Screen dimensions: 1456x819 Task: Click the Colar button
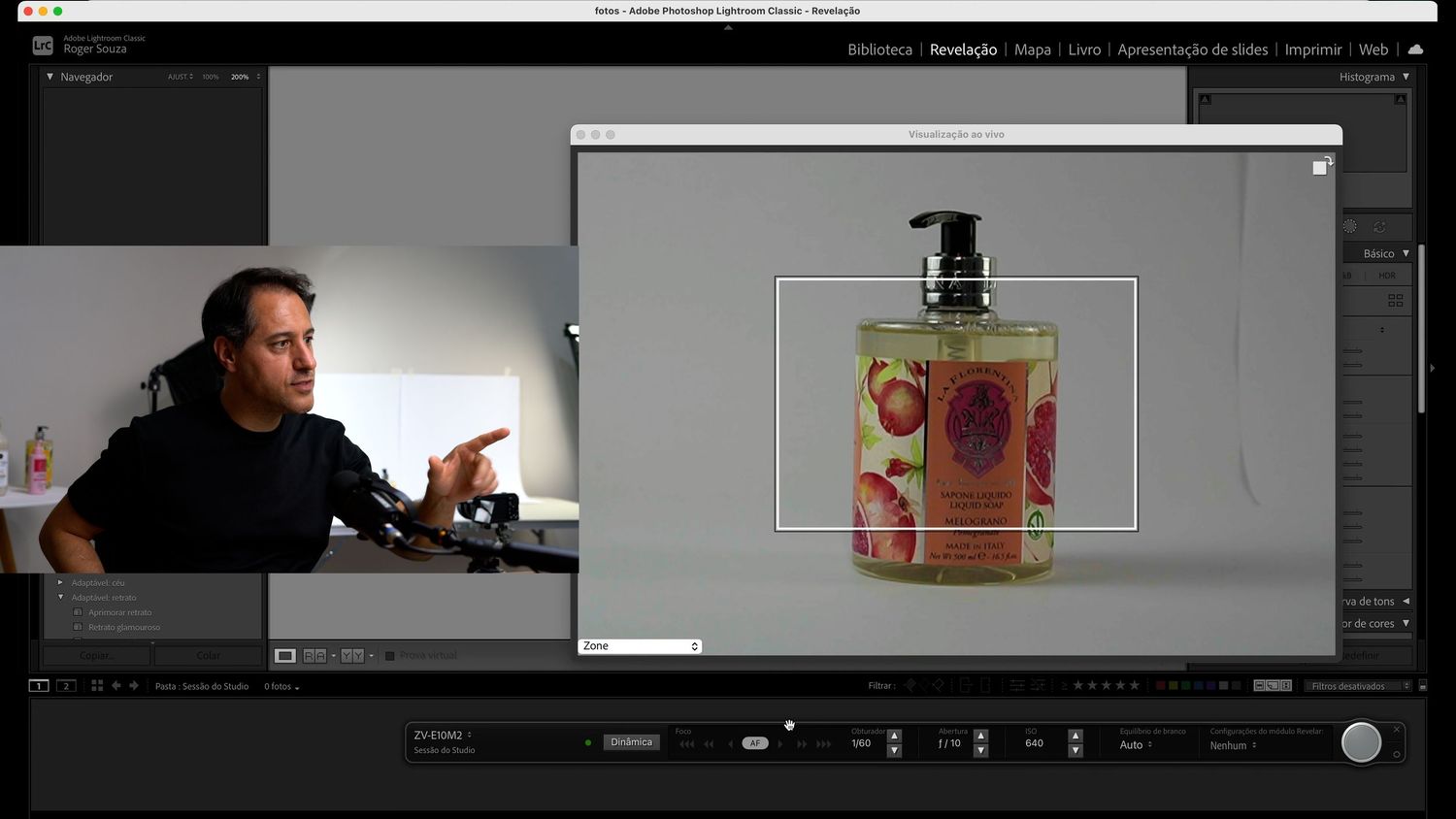click(209, 656)
